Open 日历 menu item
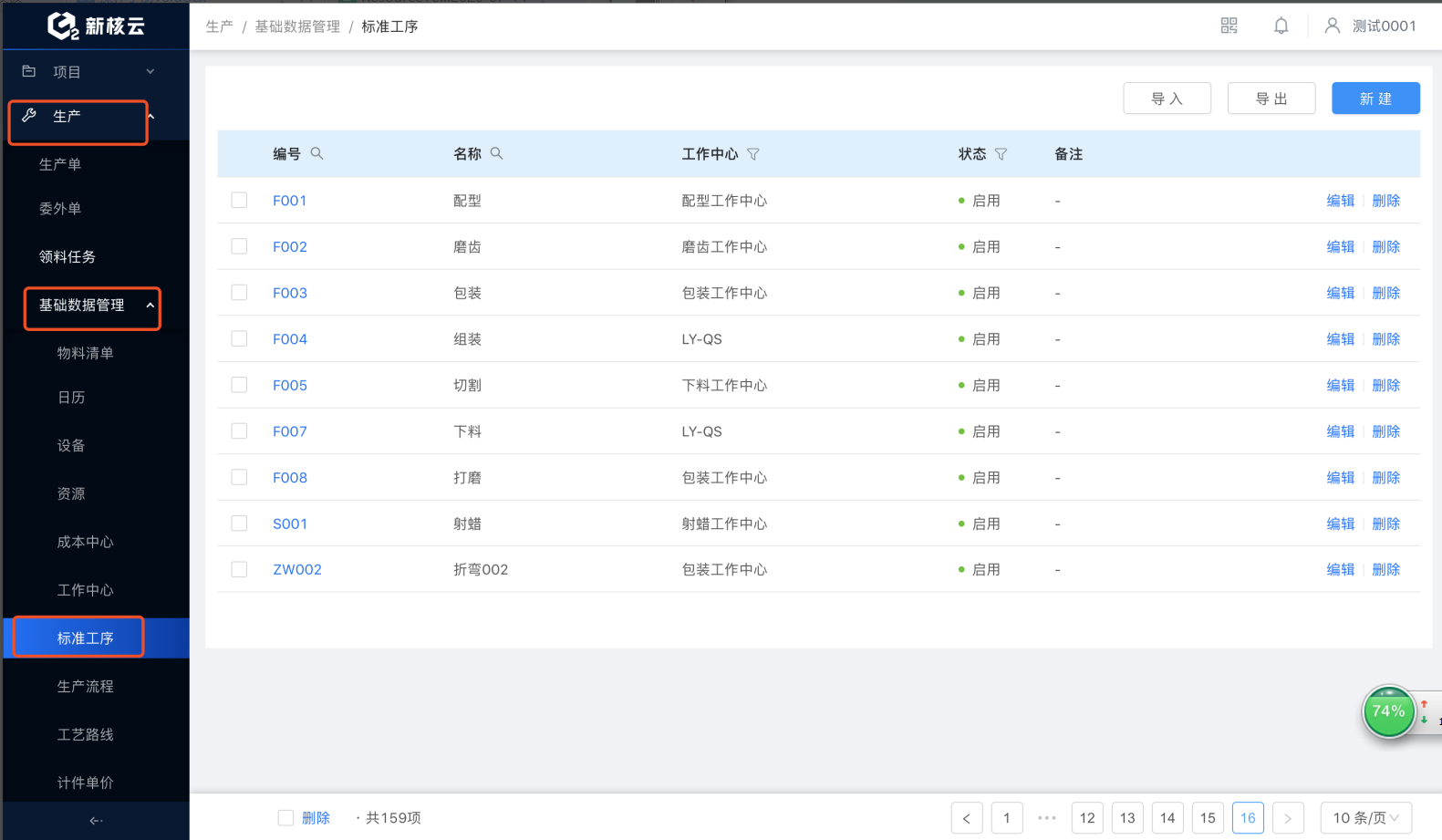Screen dimensions: 1442x840 click(x=71, y=398)
